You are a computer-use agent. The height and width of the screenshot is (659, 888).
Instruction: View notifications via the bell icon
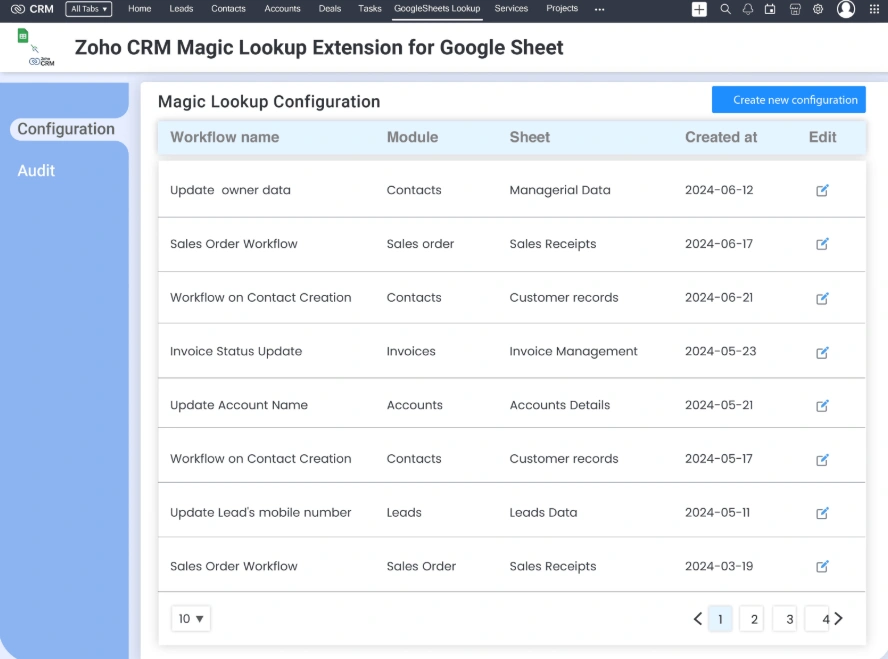(x=748, y=9)
